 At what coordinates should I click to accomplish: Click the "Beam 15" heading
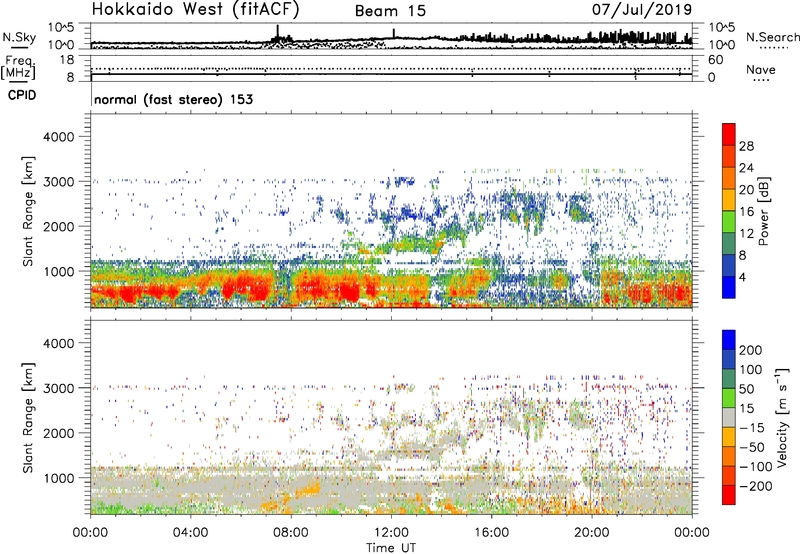coord(390,11)
